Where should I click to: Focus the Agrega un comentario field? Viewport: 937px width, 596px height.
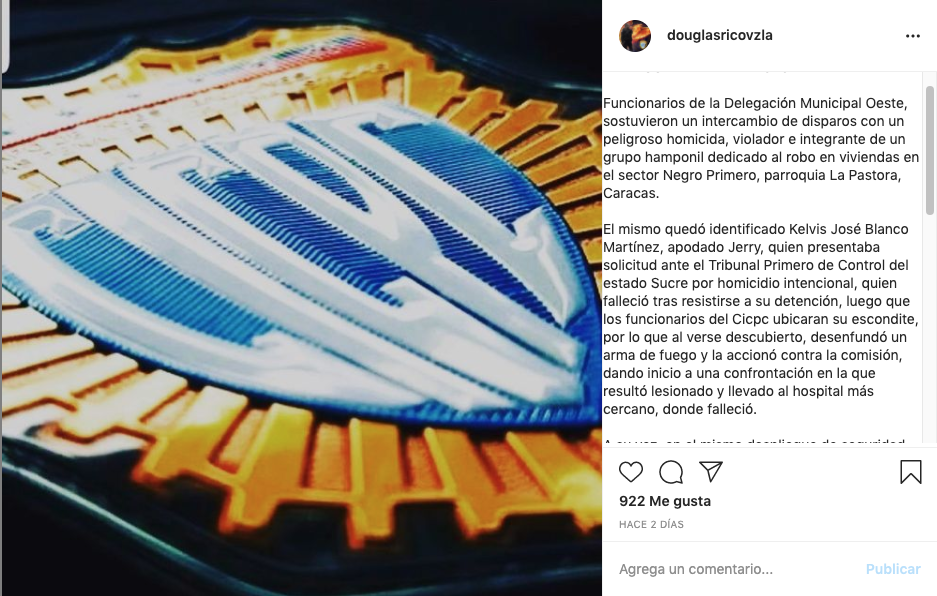tap(735, 569)
